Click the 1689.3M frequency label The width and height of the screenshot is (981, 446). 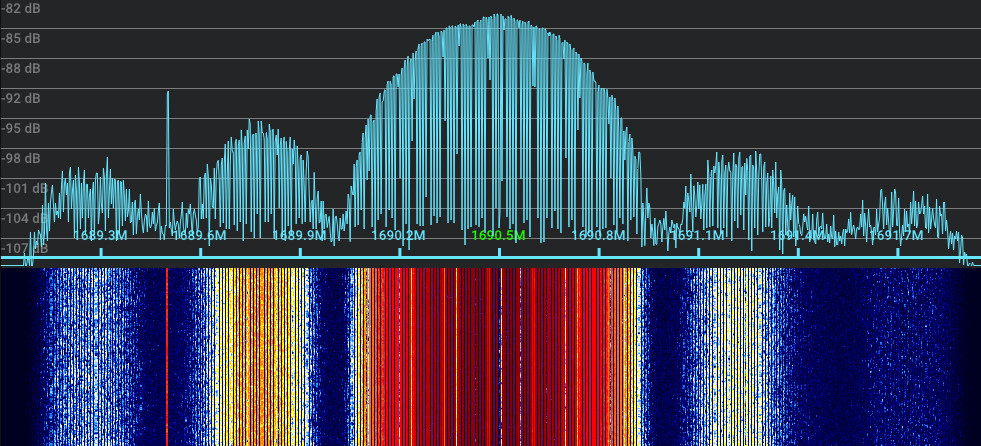[x=101, y=236]
